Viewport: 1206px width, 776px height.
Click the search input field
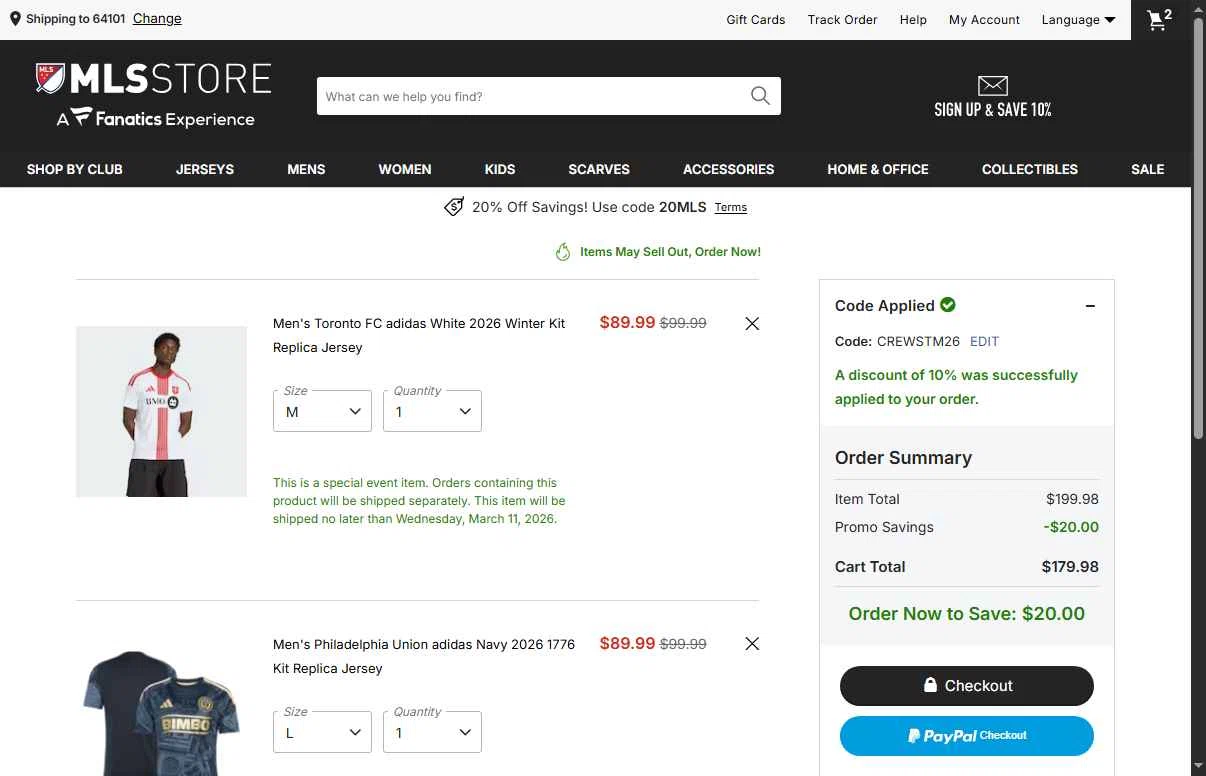[534, 96]
